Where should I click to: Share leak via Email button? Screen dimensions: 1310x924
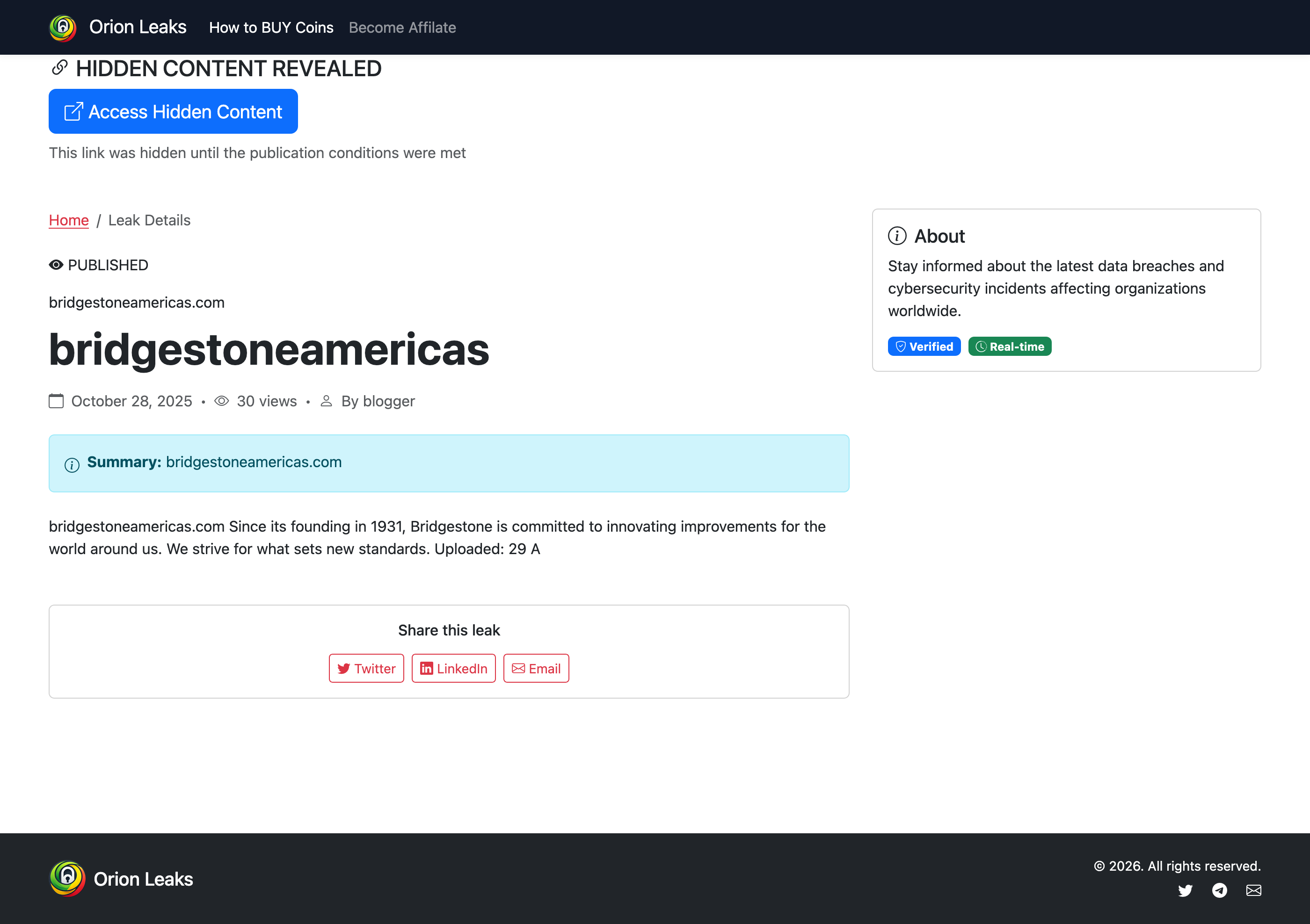(536, 669)
